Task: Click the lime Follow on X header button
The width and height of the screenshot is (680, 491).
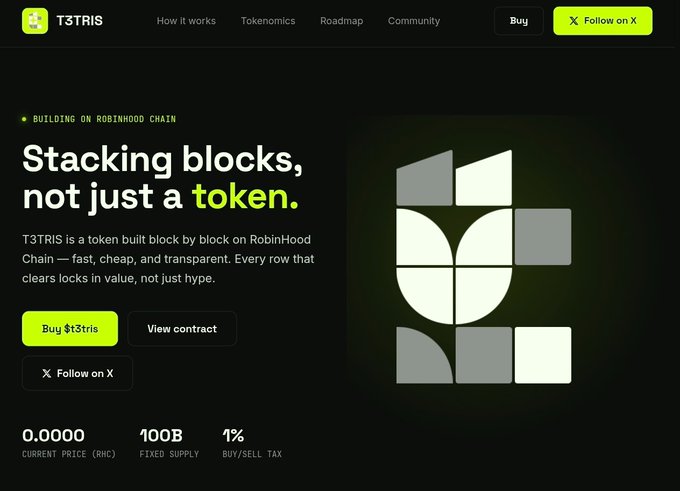Action: pos(602,21)
